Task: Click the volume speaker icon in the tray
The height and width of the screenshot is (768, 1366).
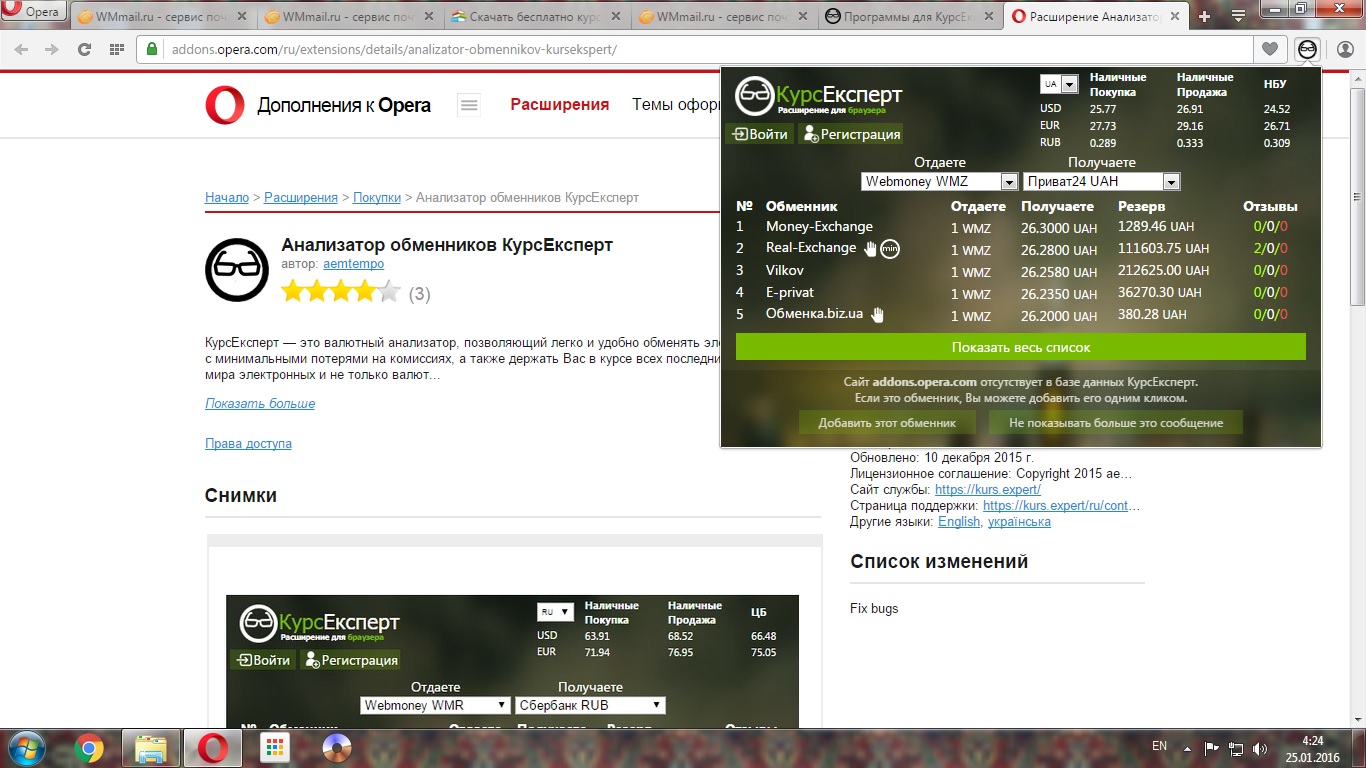Action: coord(1262,748)
